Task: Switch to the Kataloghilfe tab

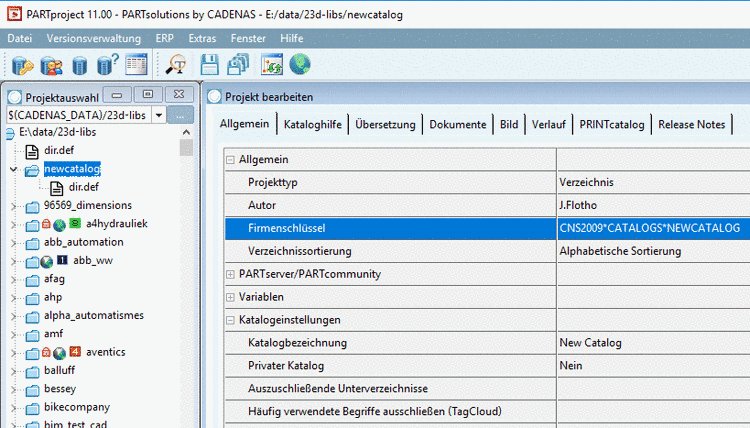Action: (313, 125)
